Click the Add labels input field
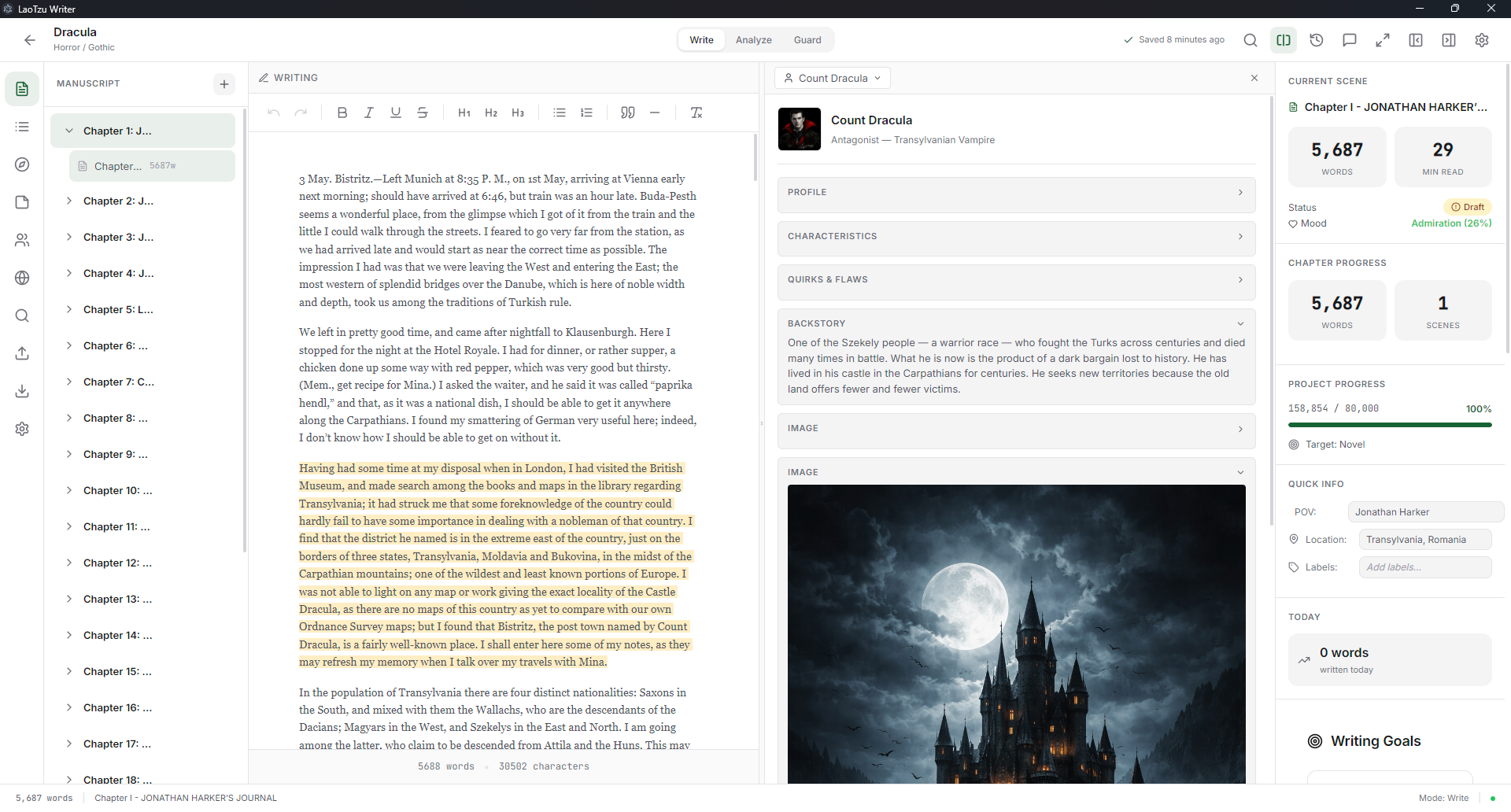Screen dimensions: 1511x812 tap(1424, 567)
